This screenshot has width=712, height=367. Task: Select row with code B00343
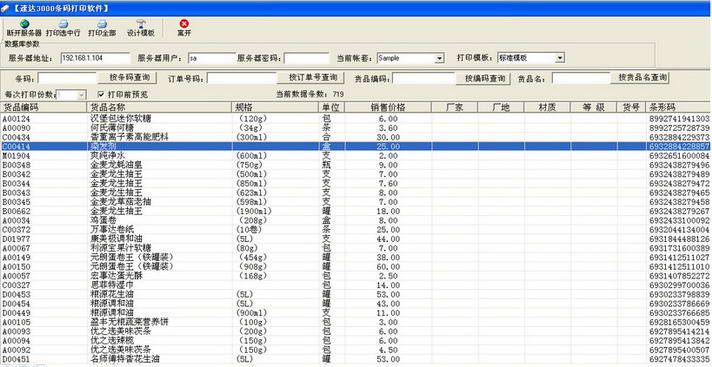pyautogui.click(x=17, y=193)
